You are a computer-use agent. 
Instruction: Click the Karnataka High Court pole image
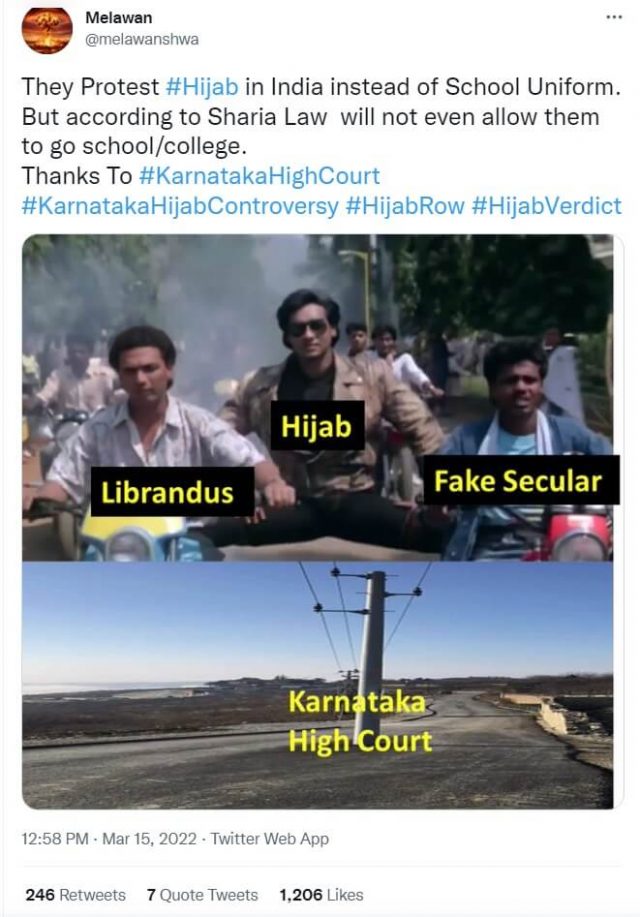pos(318,685)
